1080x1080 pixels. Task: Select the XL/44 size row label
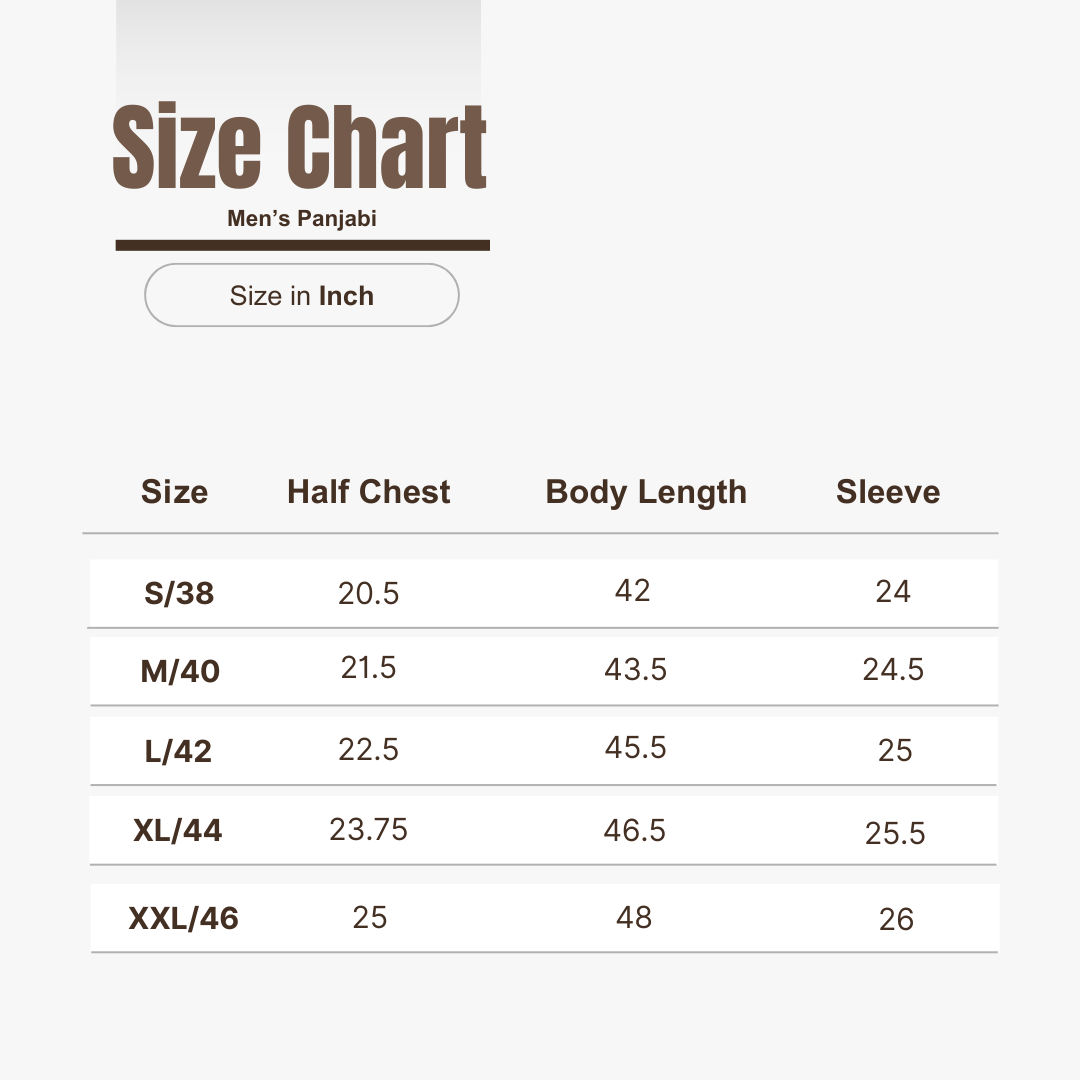[x=178, y=830]
